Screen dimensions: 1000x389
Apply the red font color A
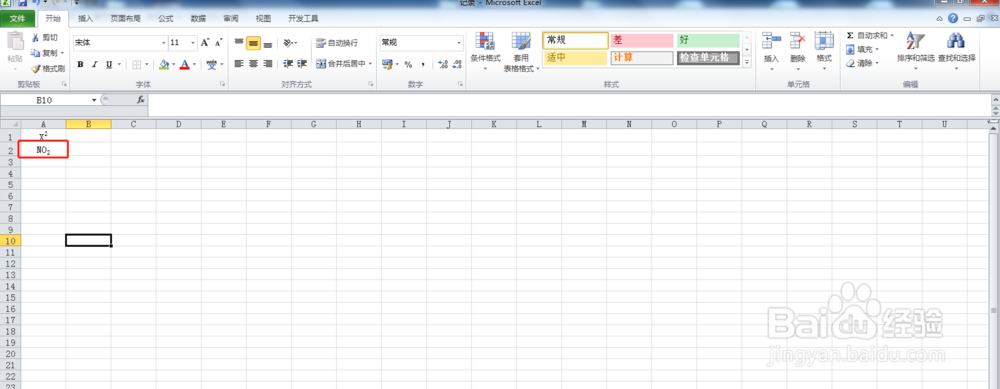click(184, 64)
